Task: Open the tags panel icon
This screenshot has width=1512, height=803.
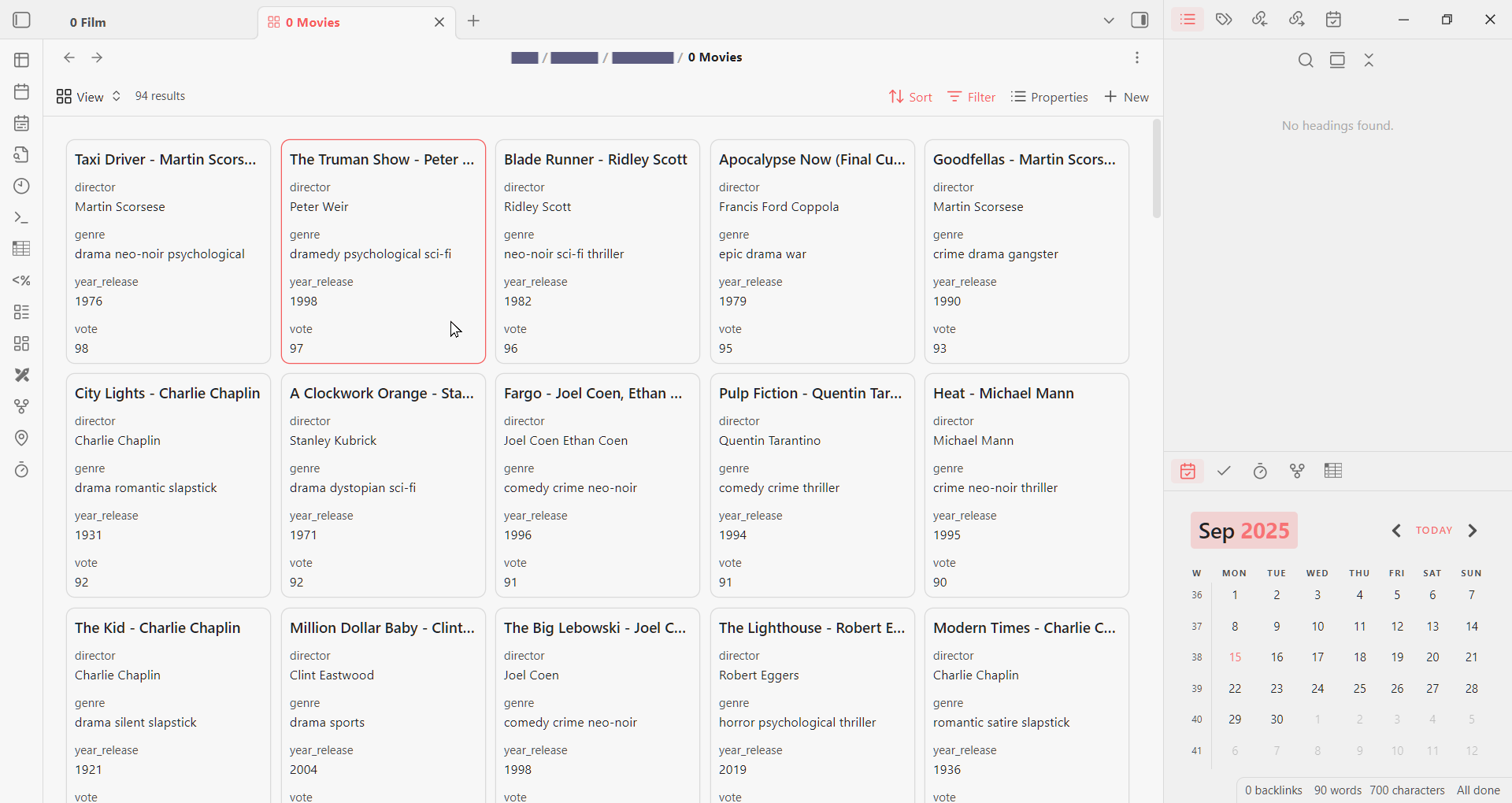Action: point(1224,20)
